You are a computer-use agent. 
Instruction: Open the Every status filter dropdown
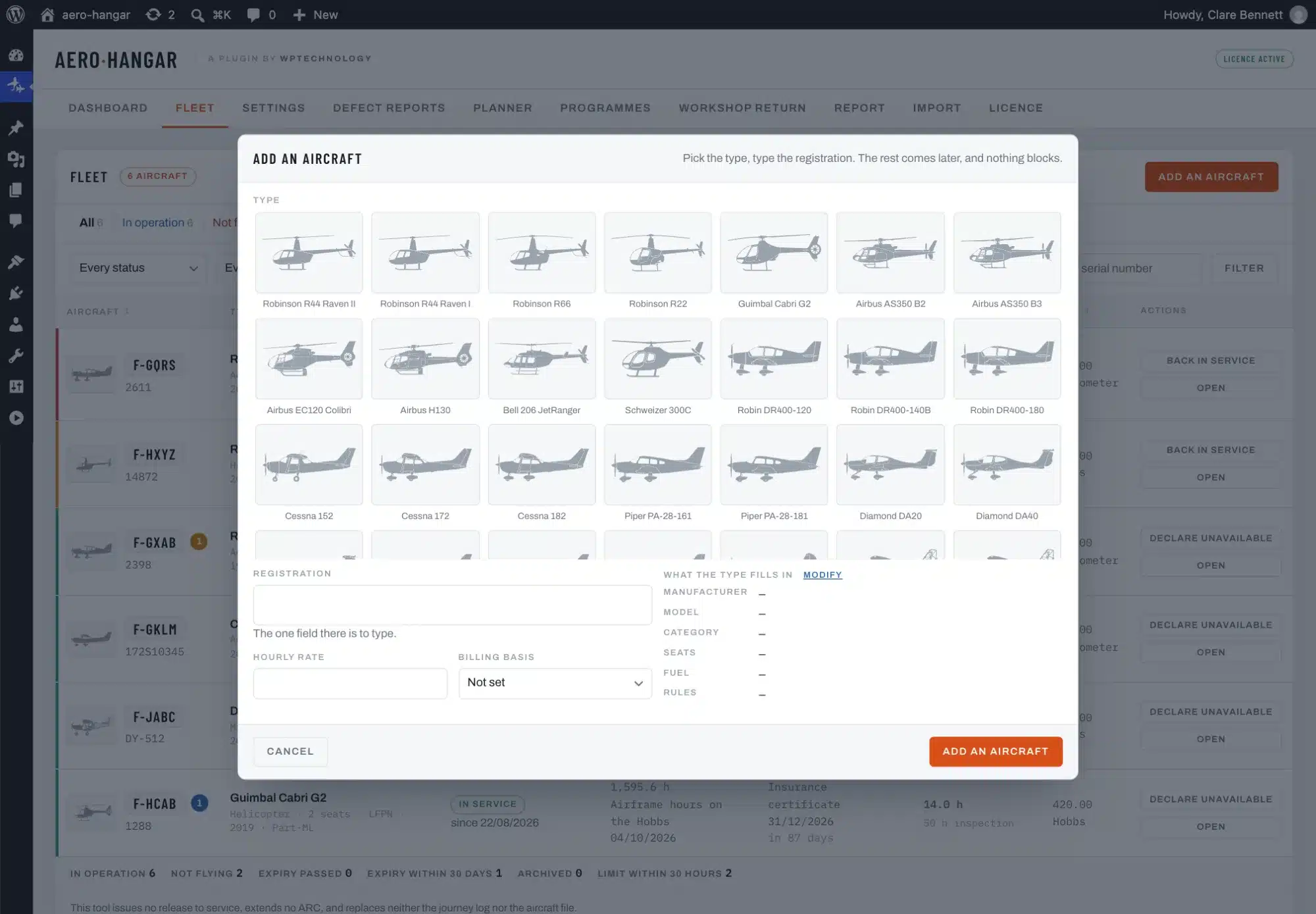tap(138, 268)
